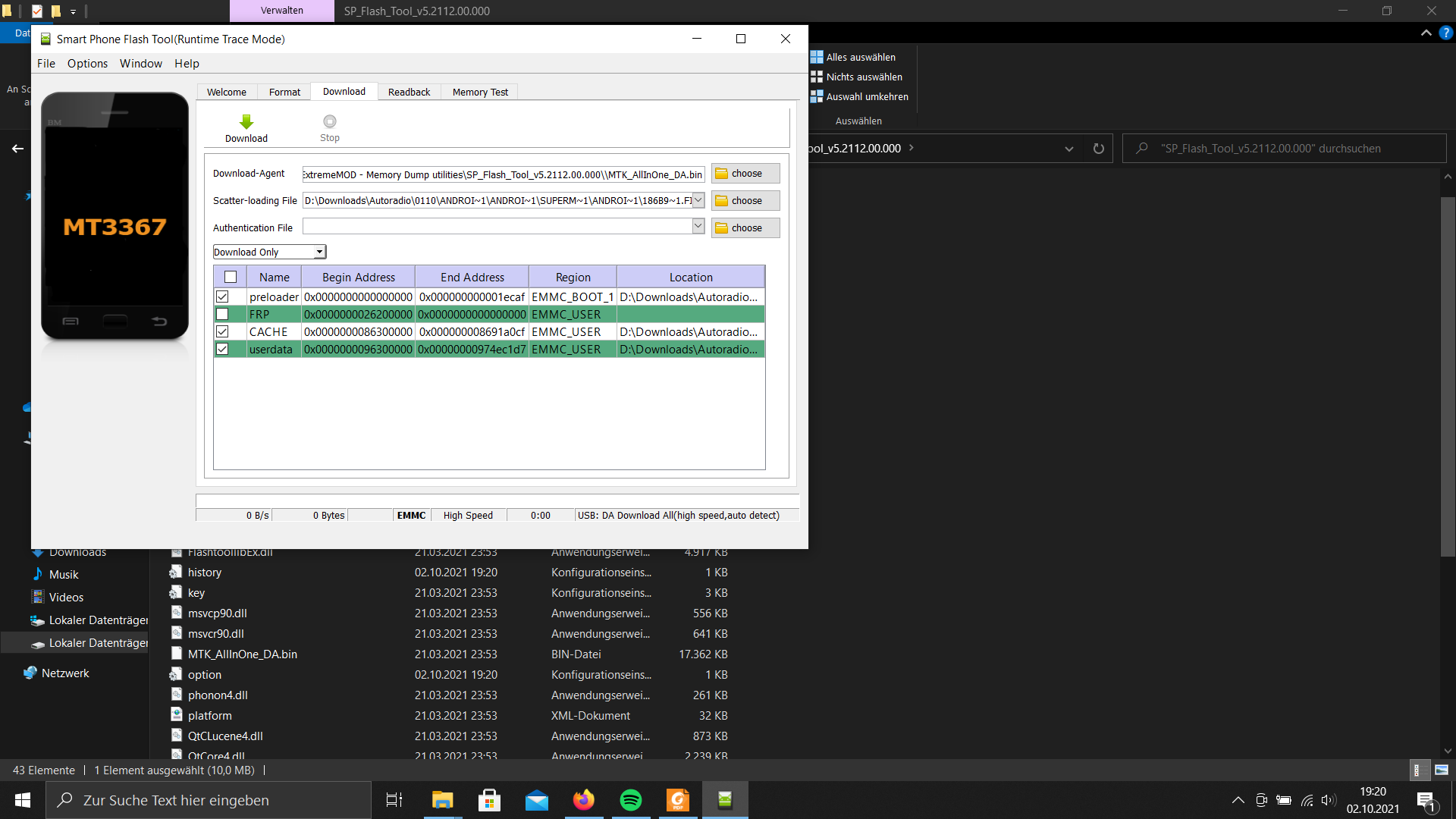
Task: Click the SP Flash Tool taskbar icon
Action: coord(725,800)
